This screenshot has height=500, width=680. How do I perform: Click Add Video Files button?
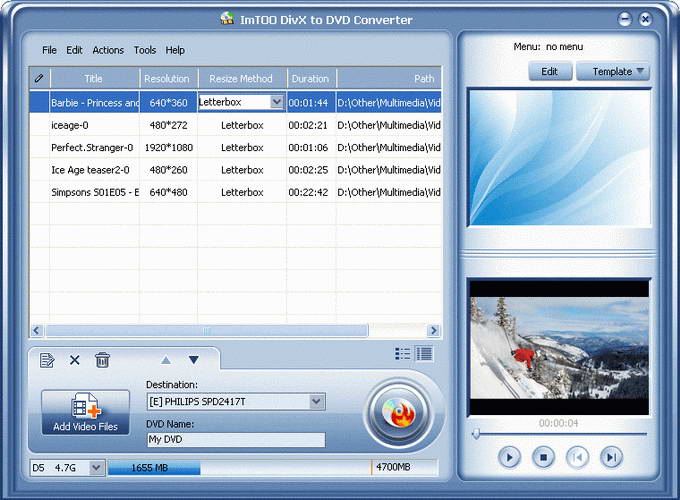[x=85, y=412]
